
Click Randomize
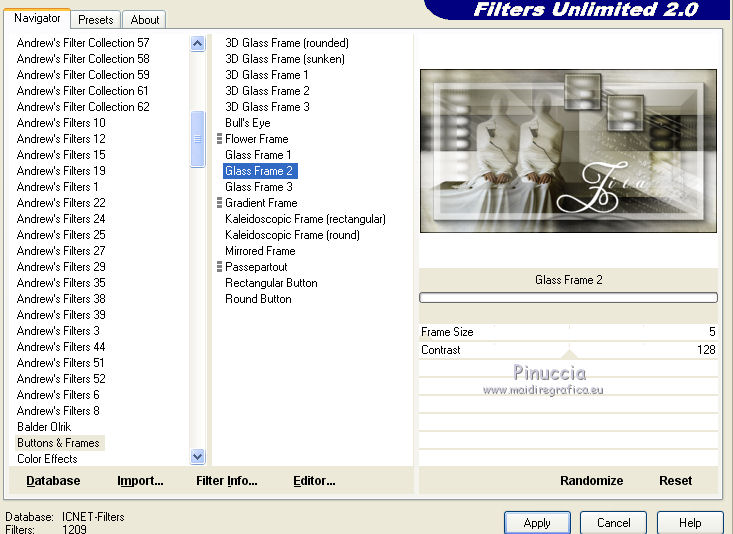point(591,481)
